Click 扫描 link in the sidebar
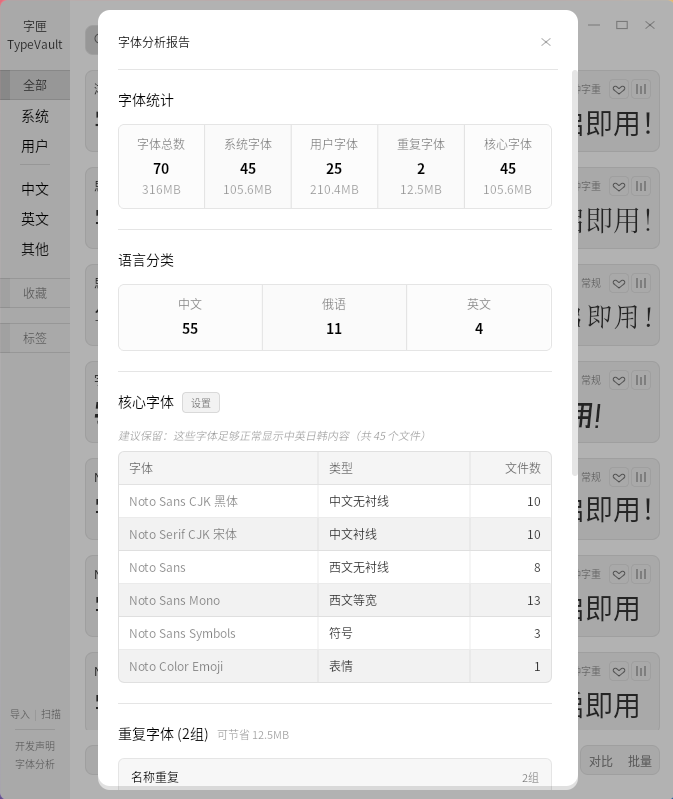This screenshot has width=673, height=799. coord(50,714)
